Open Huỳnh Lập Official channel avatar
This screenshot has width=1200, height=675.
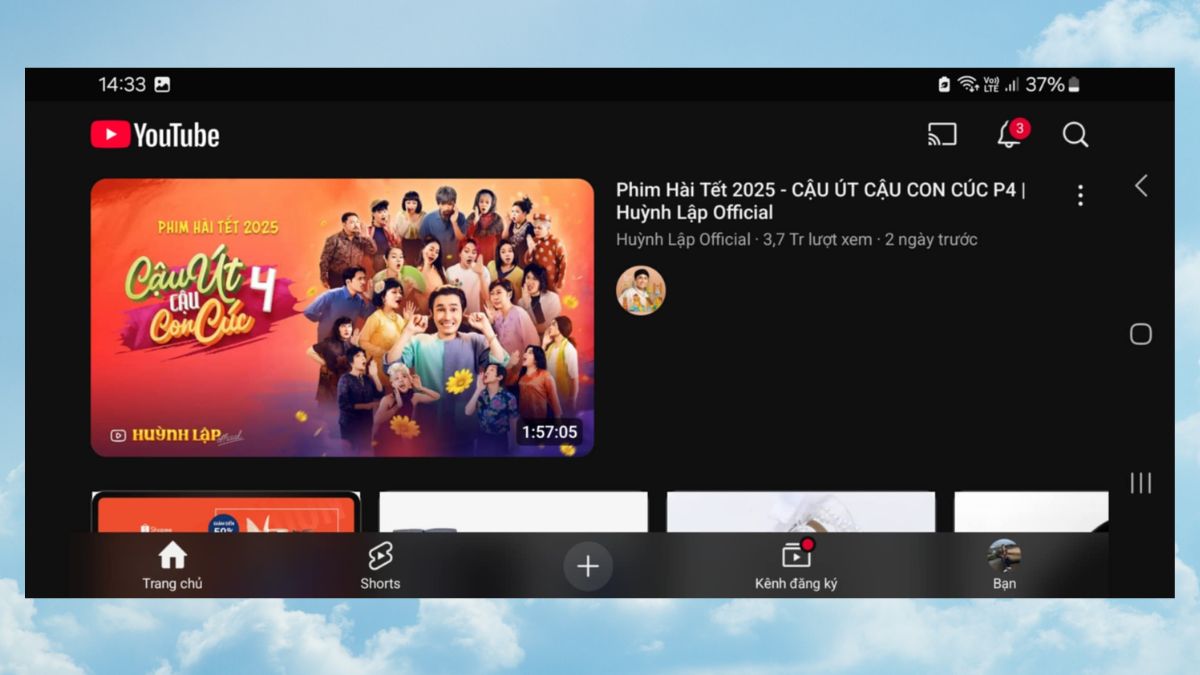pos(641,290)
